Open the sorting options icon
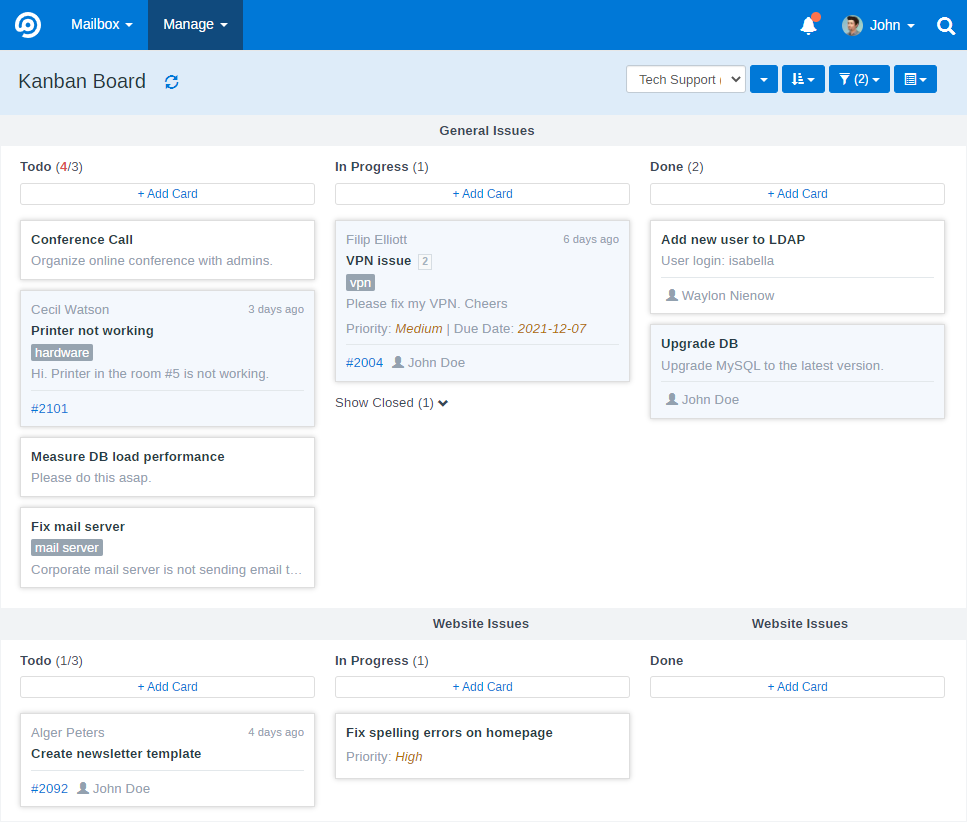 803,78
